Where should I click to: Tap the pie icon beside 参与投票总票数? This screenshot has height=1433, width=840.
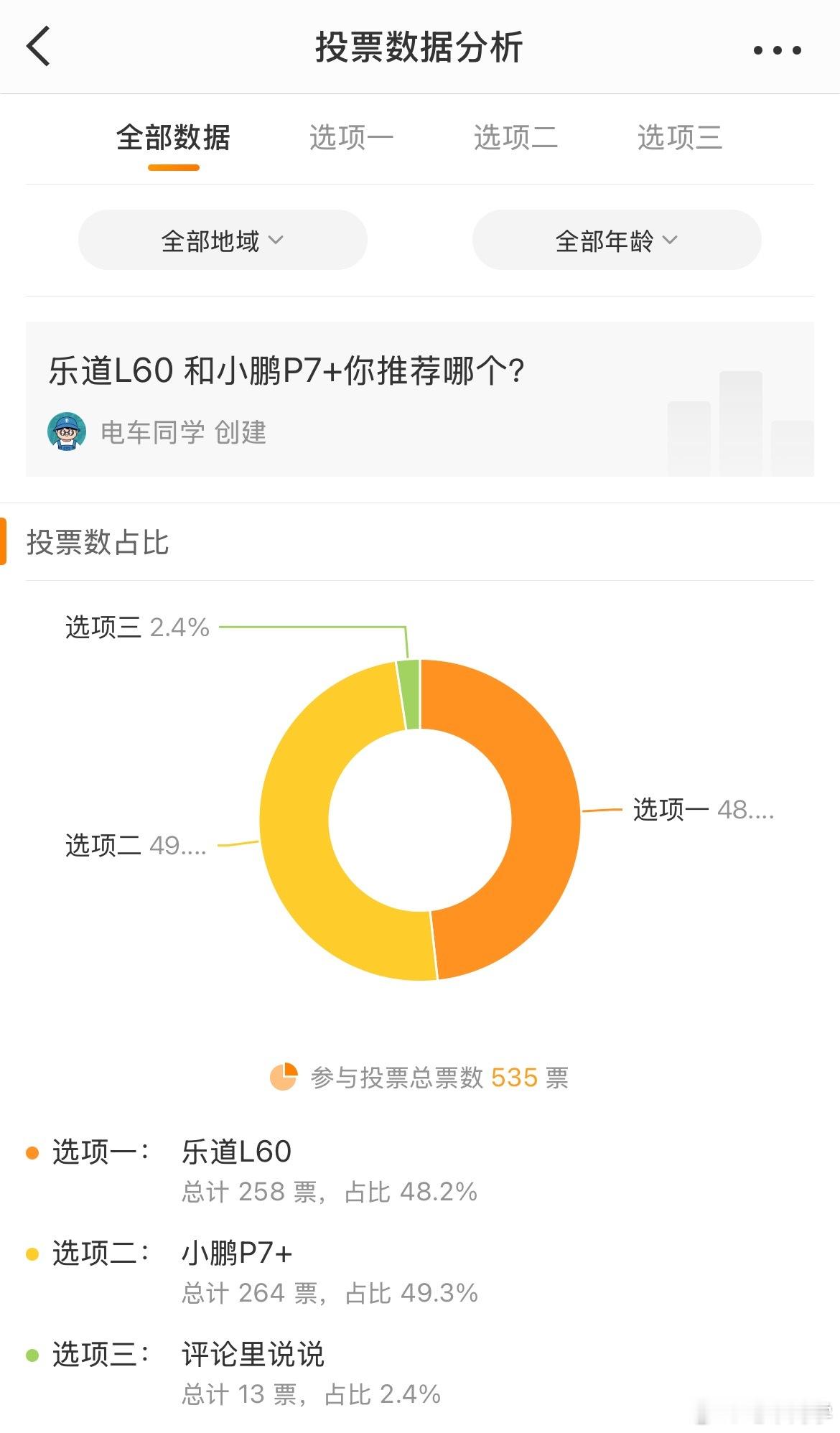(283, 1077)
